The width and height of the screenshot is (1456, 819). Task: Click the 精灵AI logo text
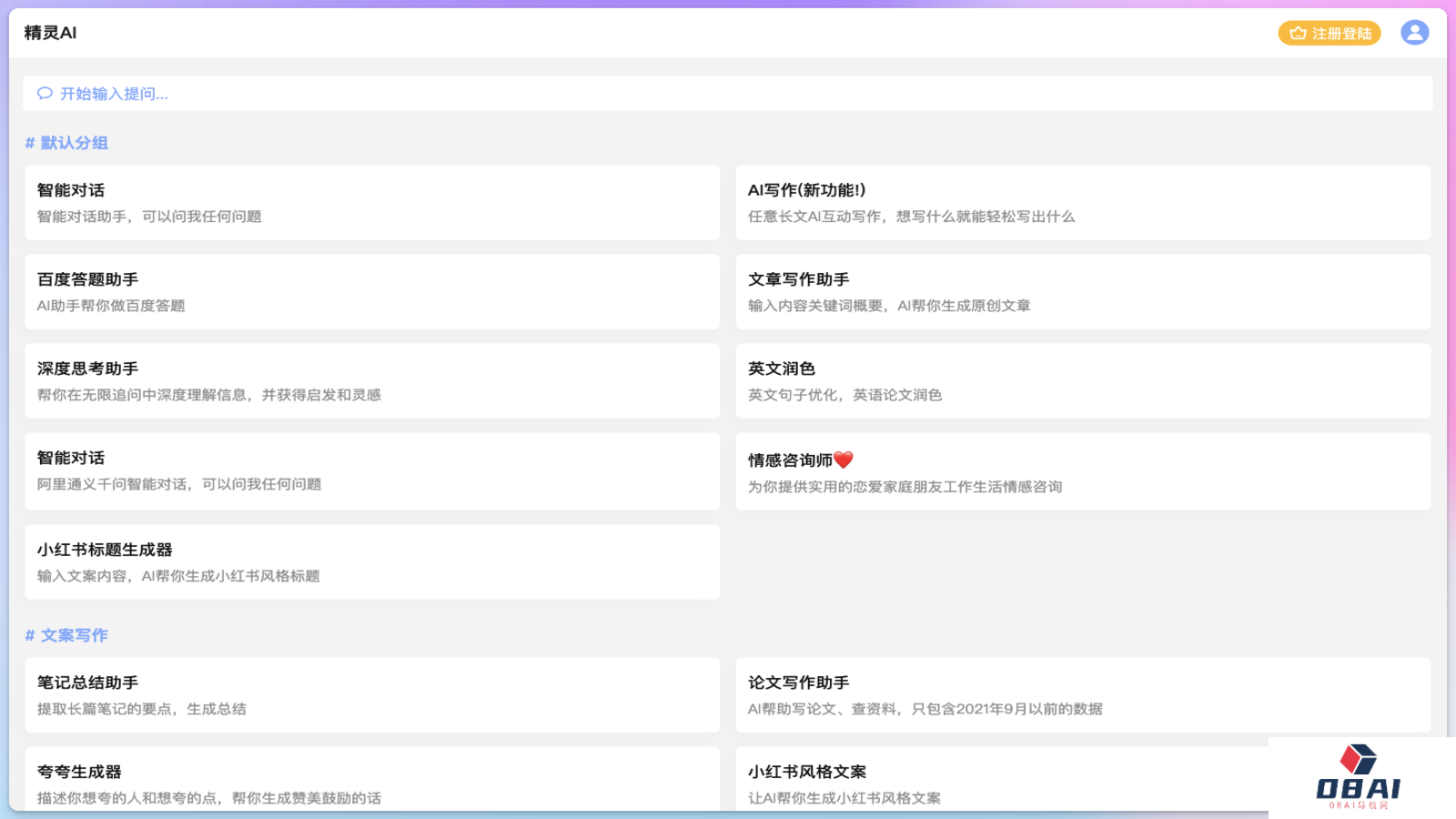coord(50,33)
